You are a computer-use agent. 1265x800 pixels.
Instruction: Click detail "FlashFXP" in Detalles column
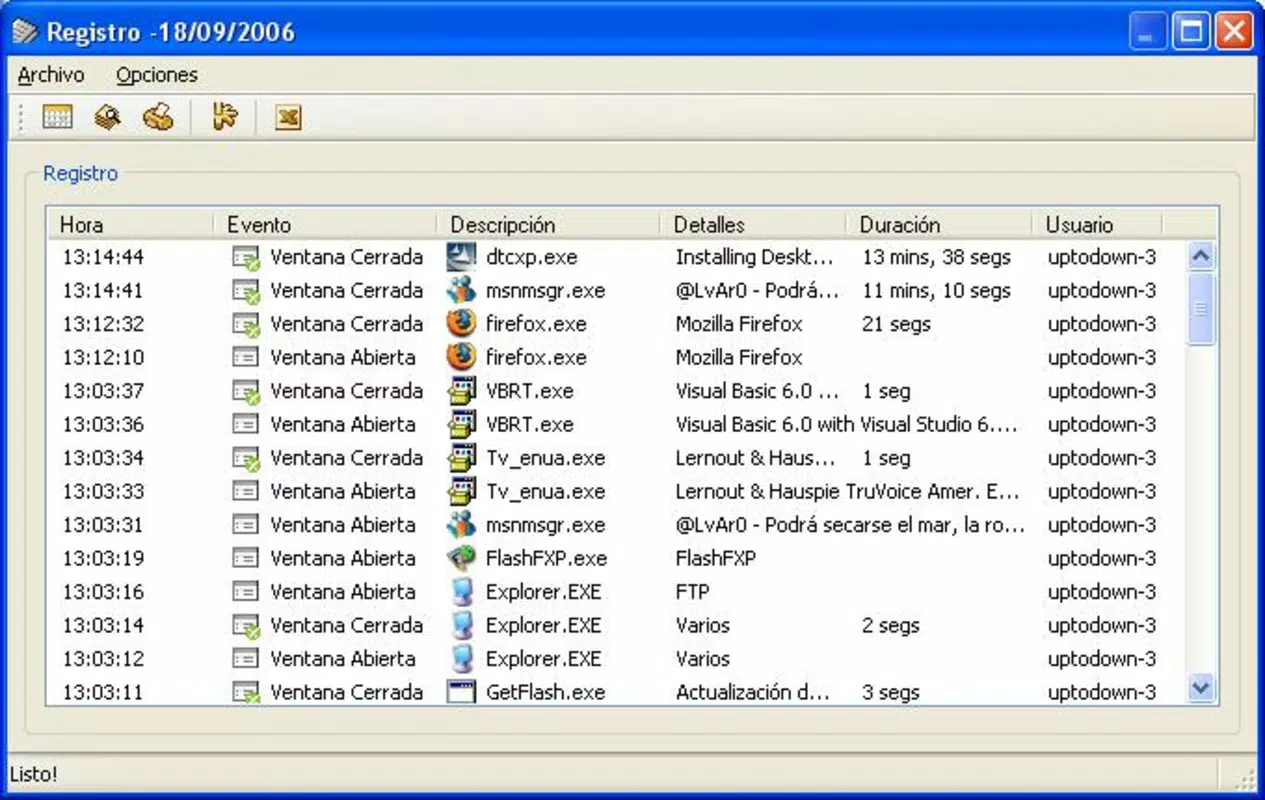715,558
